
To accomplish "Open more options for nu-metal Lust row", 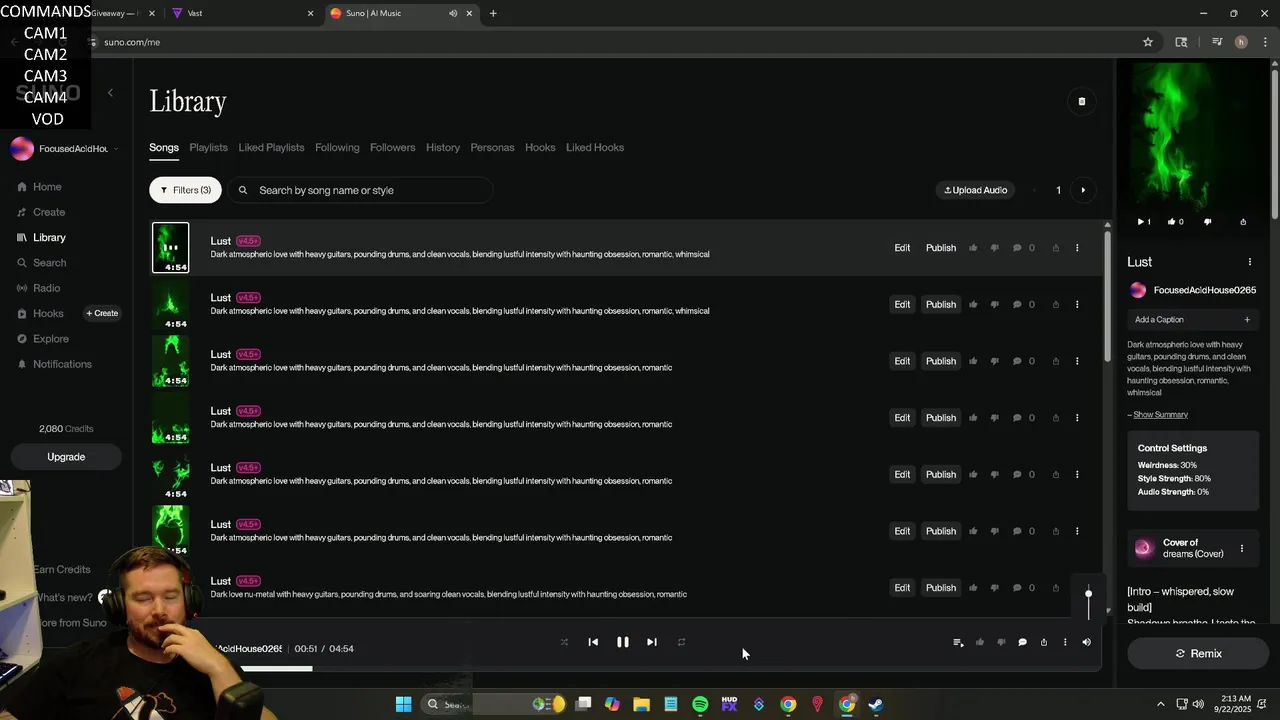I will pyautogui.click(x=1077, y=588).
